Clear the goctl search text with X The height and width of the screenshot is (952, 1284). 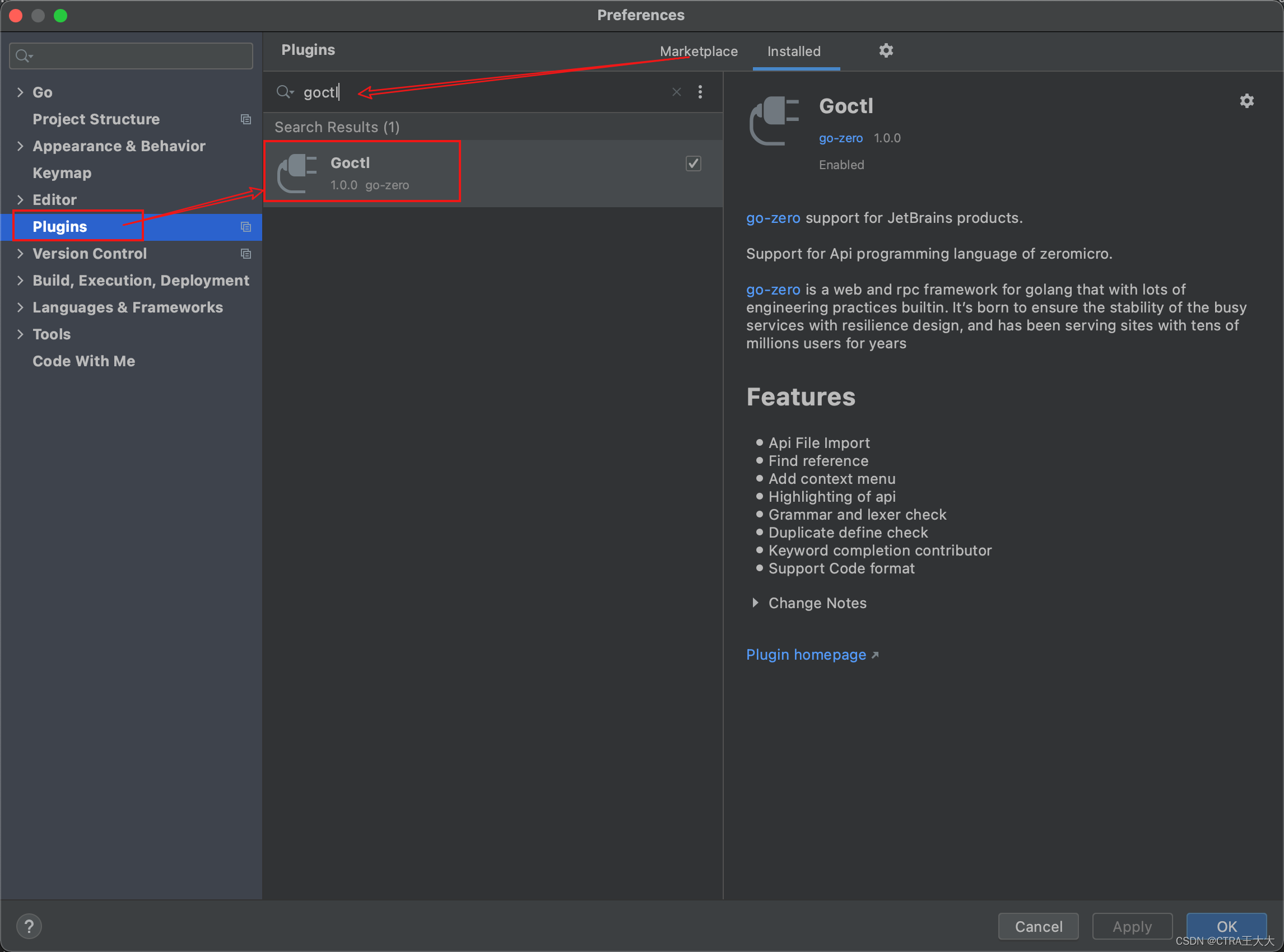pos(676,92)
